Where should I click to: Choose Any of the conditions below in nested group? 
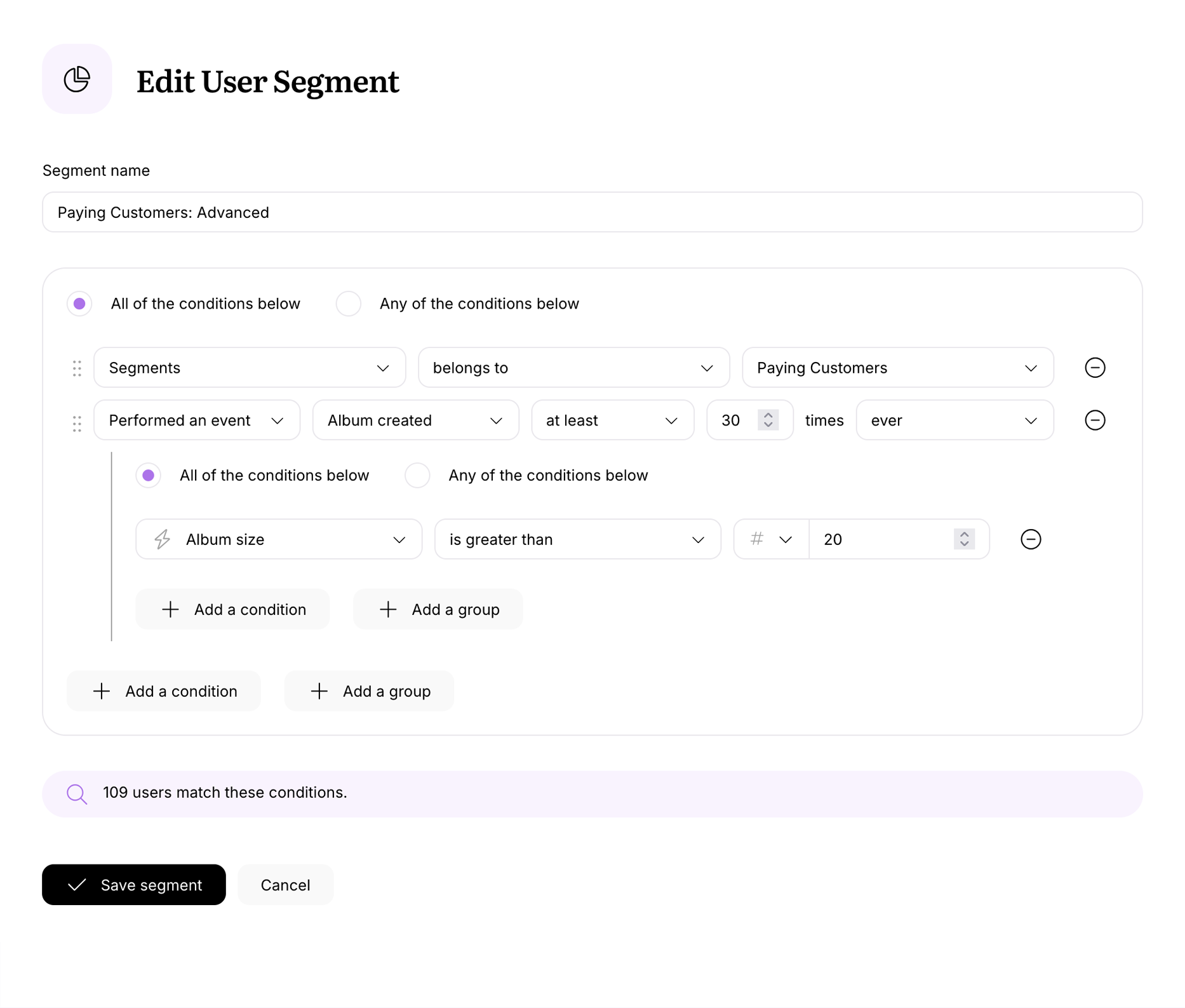(417, 475)
